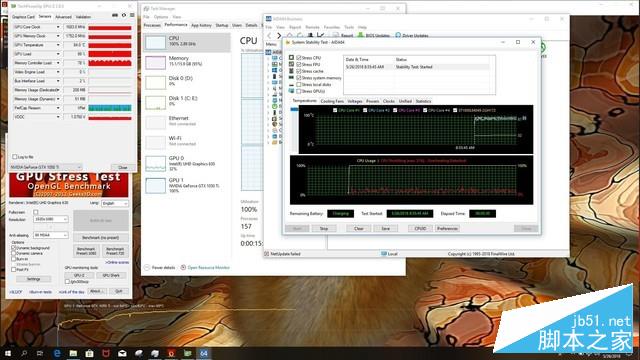Launch Microsoft Edge from the taskbar
This screenshot has height=360, width=640.
pos(57,353)
